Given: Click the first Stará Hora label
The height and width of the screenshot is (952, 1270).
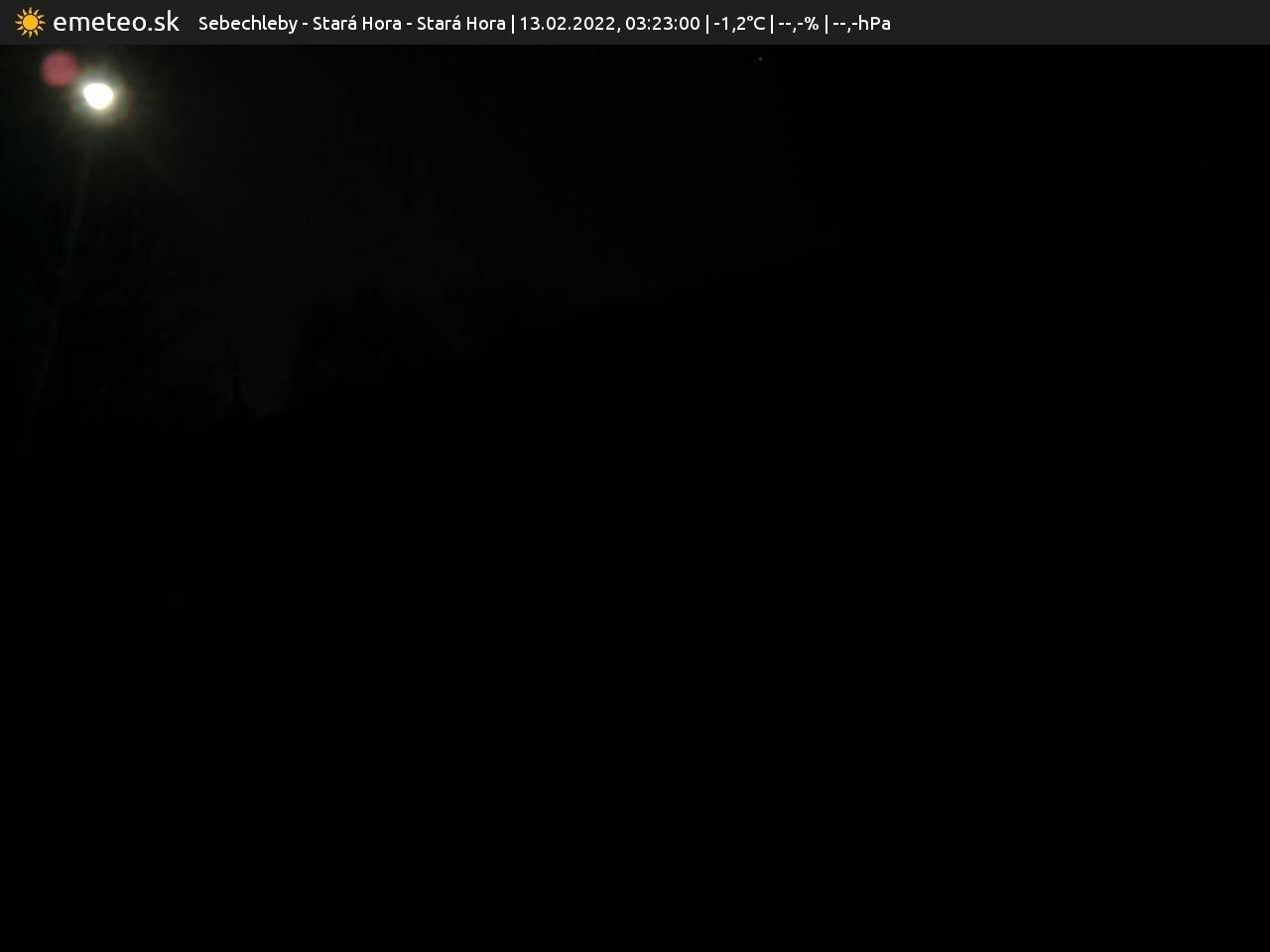Looking at the screenshot, I should [356, 23].
